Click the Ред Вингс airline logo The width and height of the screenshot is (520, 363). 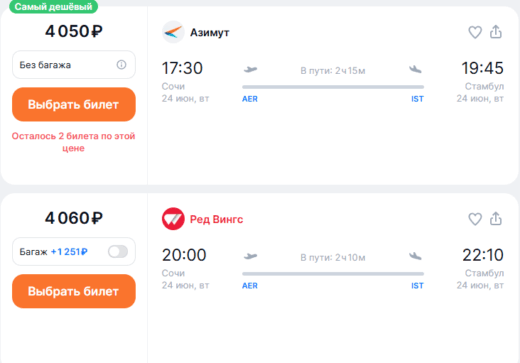173,219
